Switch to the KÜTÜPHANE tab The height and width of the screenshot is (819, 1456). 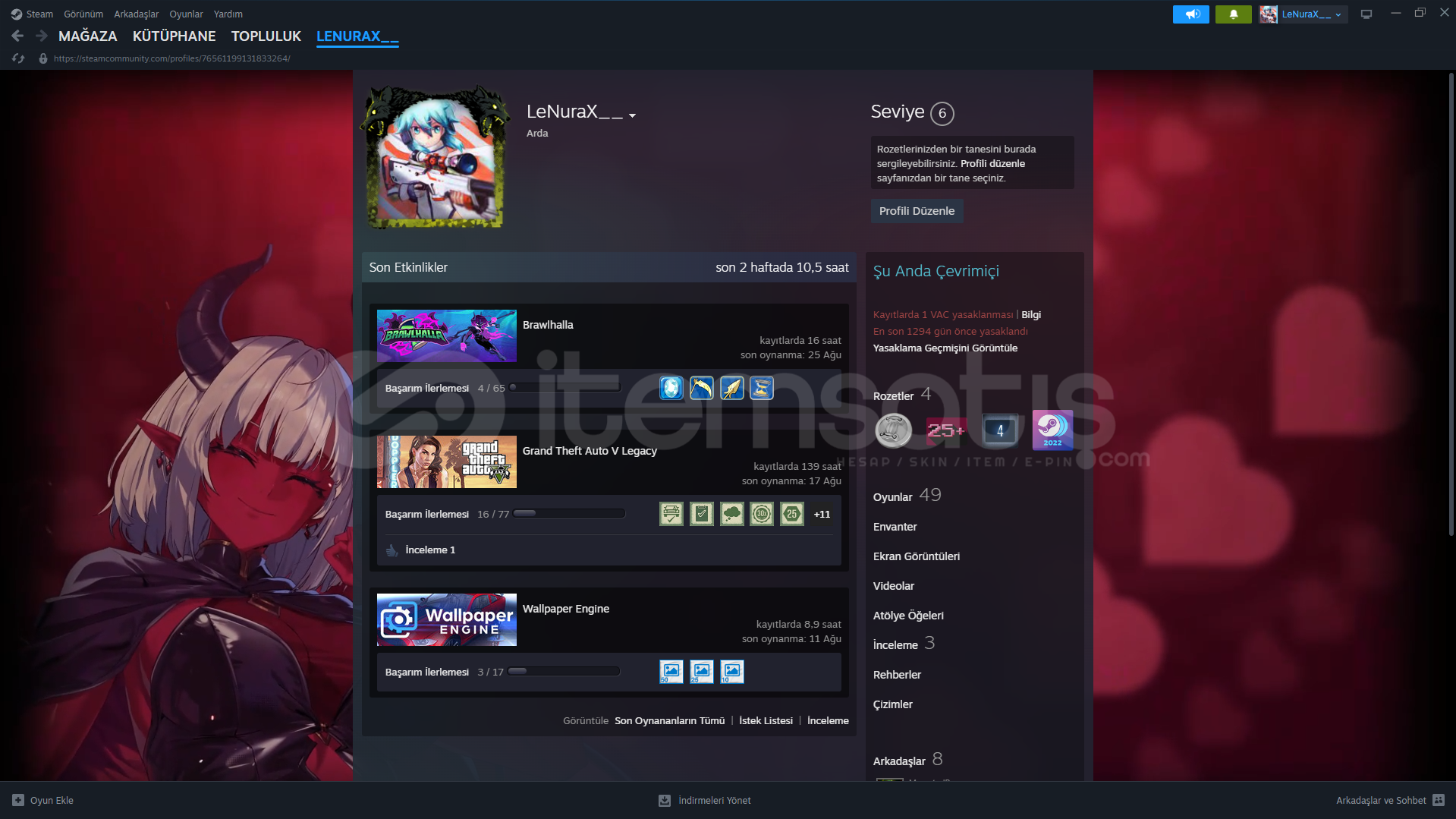click(174, 36)
